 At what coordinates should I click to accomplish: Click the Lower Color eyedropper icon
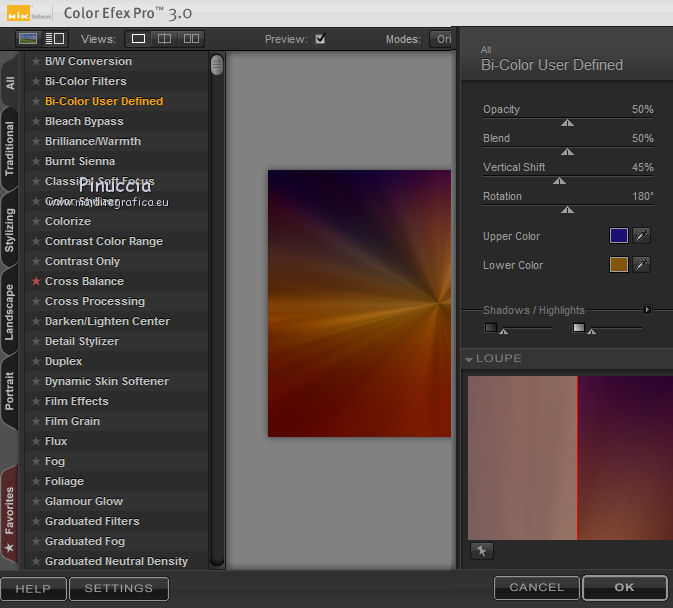point(642,265)
